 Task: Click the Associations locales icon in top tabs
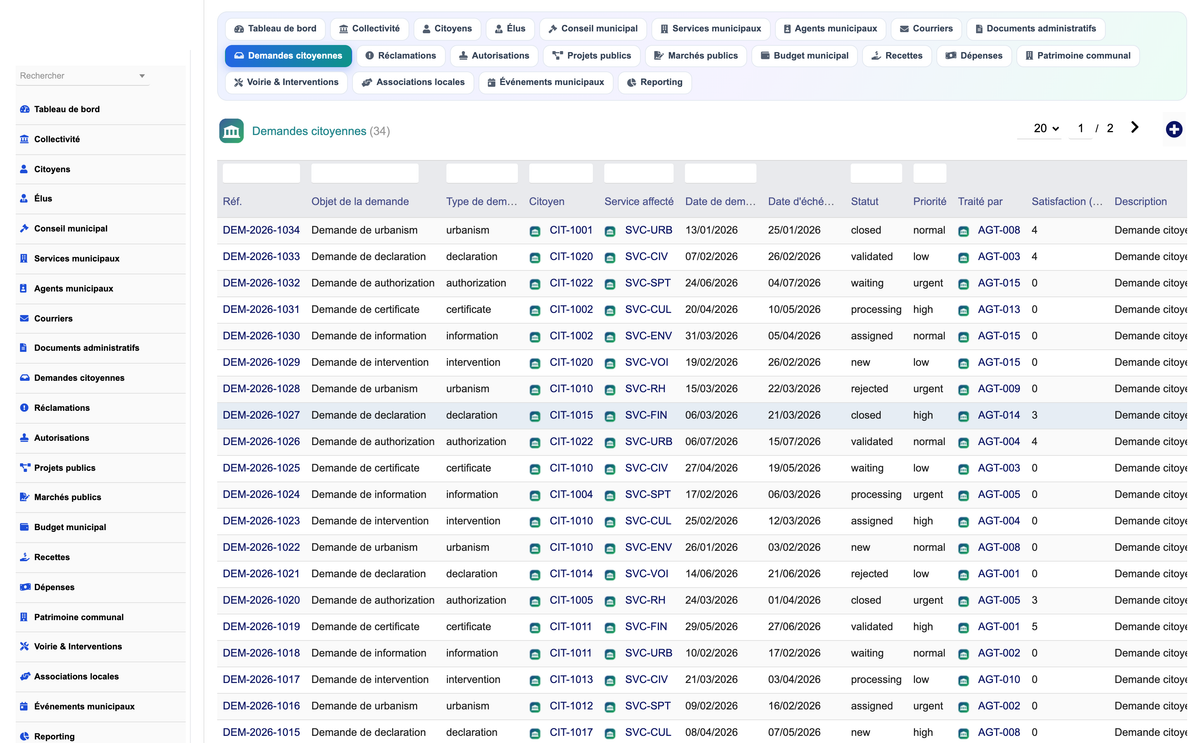(x=366, y=82)
